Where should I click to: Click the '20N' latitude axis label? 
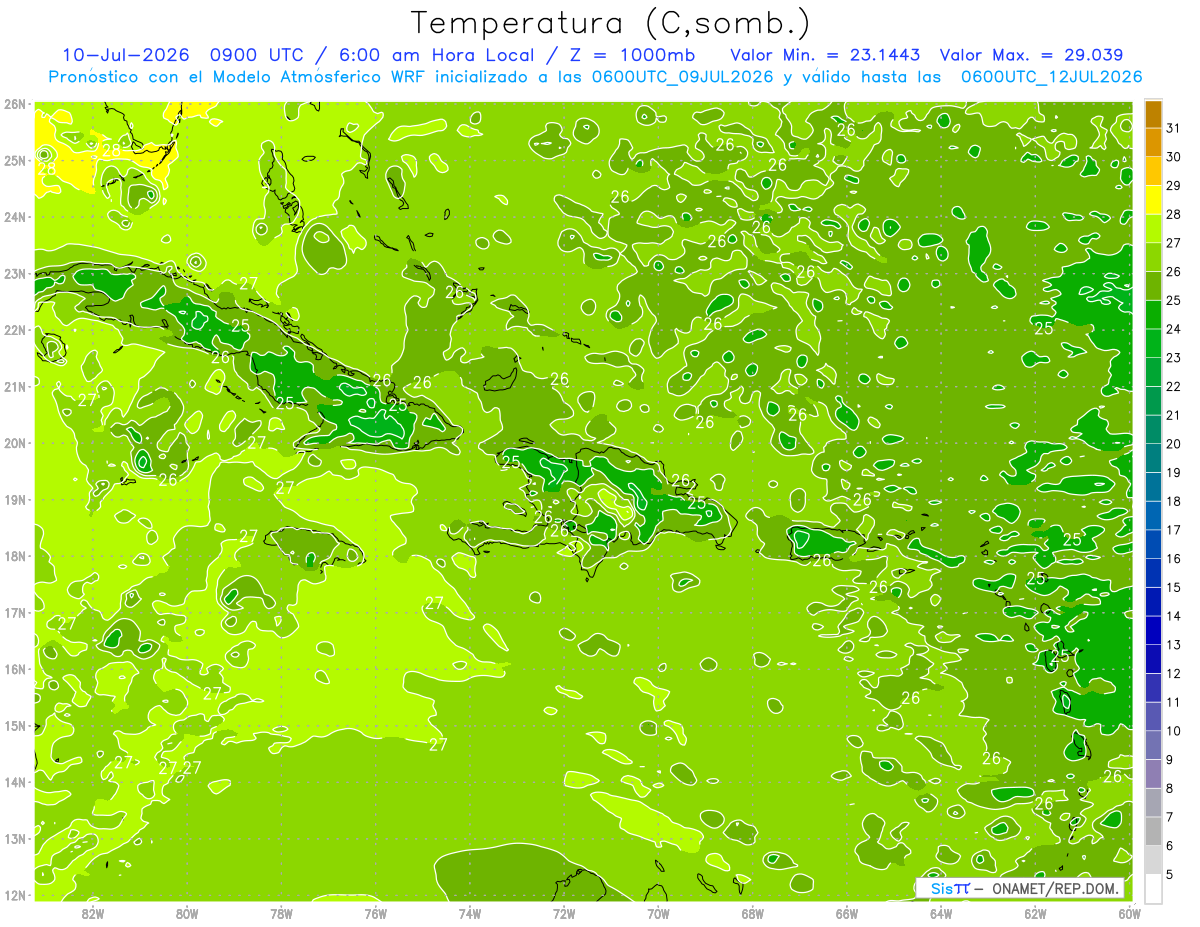(15, 443)
